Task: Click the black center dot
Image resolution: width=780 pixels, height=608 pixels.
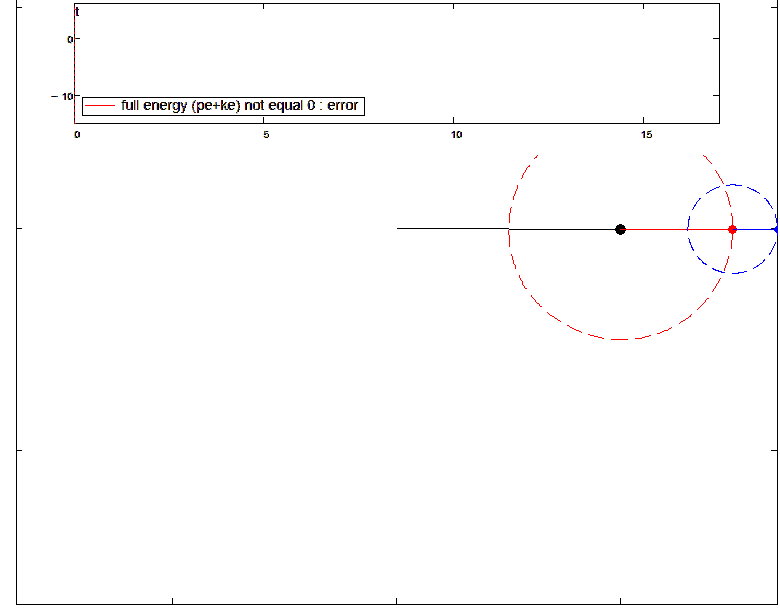Action: click(620, 229)
